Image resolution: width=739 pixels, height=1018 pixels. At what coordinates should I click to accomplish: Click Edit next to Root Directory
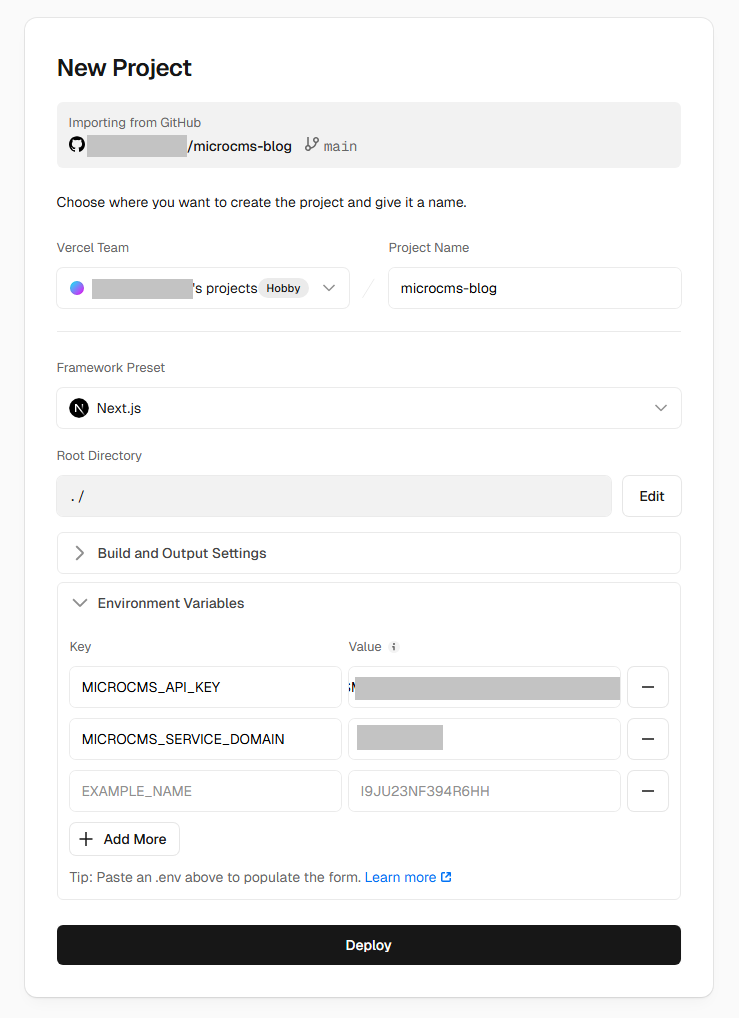coord(651,495)
